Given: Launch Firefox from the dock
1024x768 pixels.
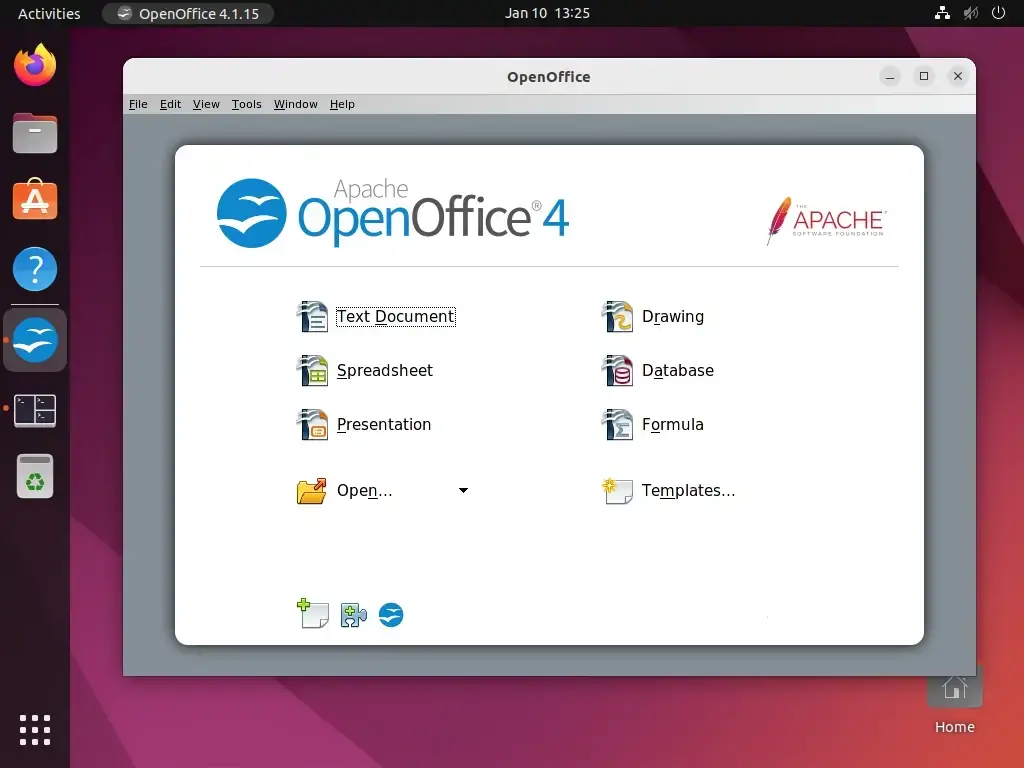Looking at the screenshot, I should (x=35, y=65).
